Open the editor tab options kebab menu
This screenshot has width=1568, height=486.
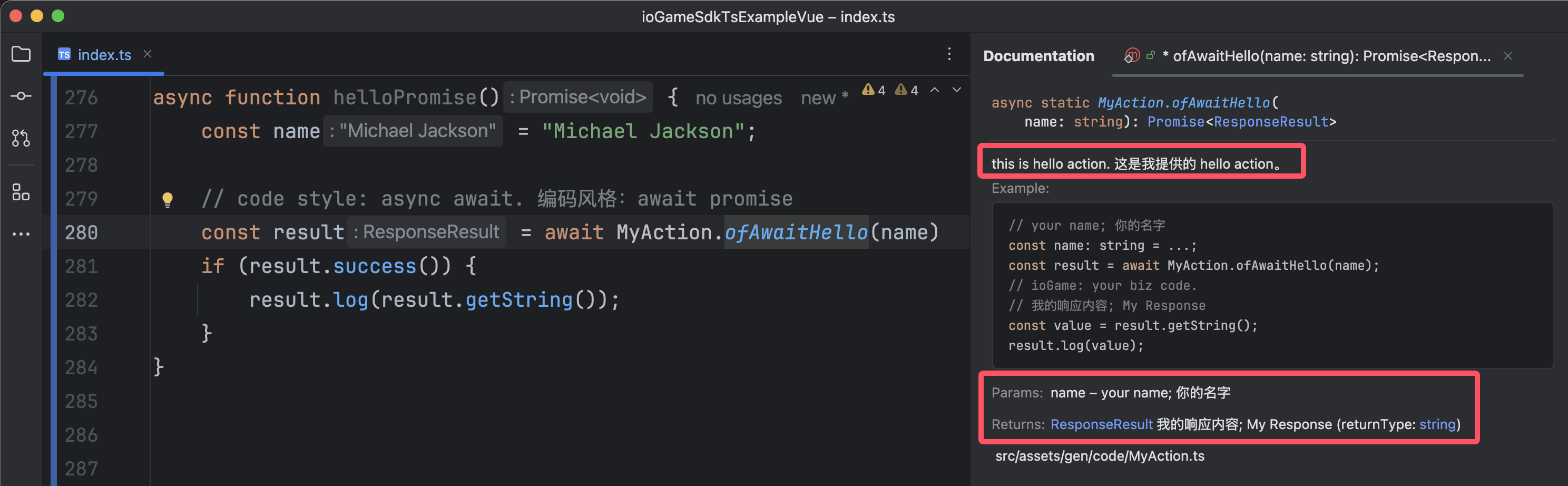click(x=949, y=54)
